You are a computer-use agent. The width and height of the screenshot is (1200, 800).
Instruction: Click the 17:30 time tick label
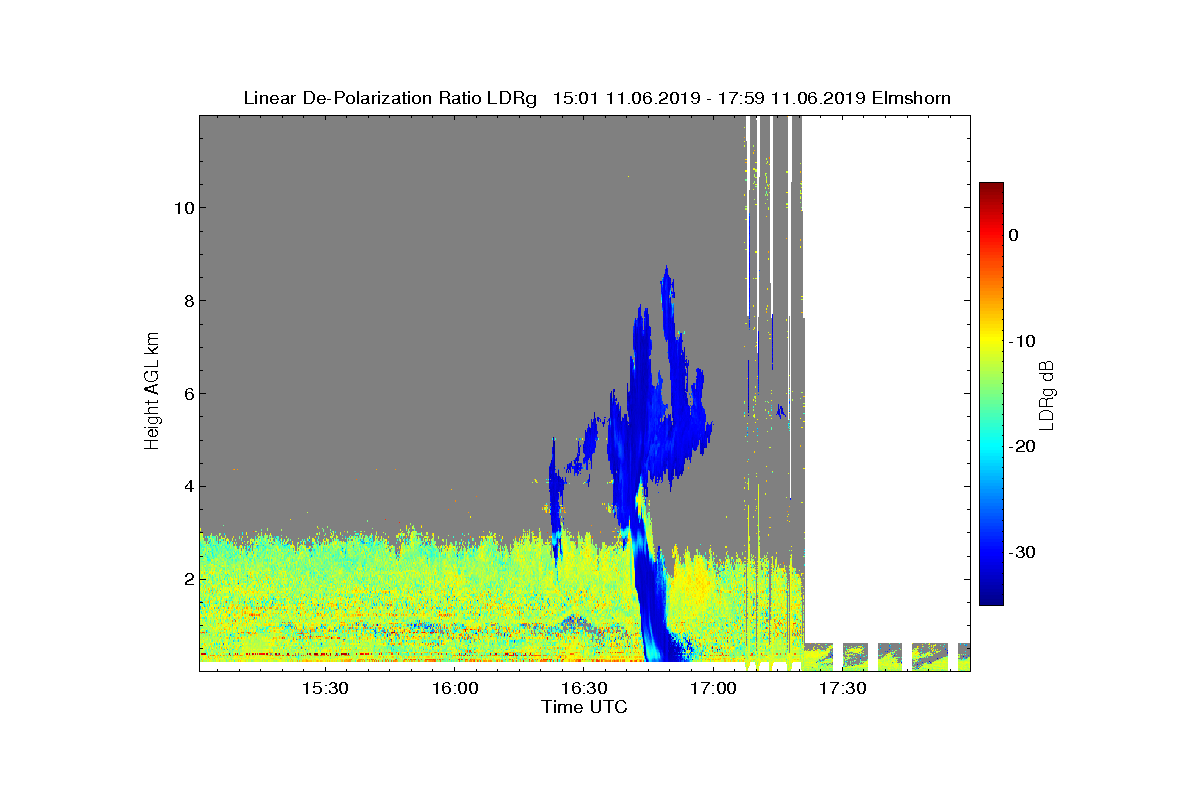pyautogui.click(x=842, y=688)
